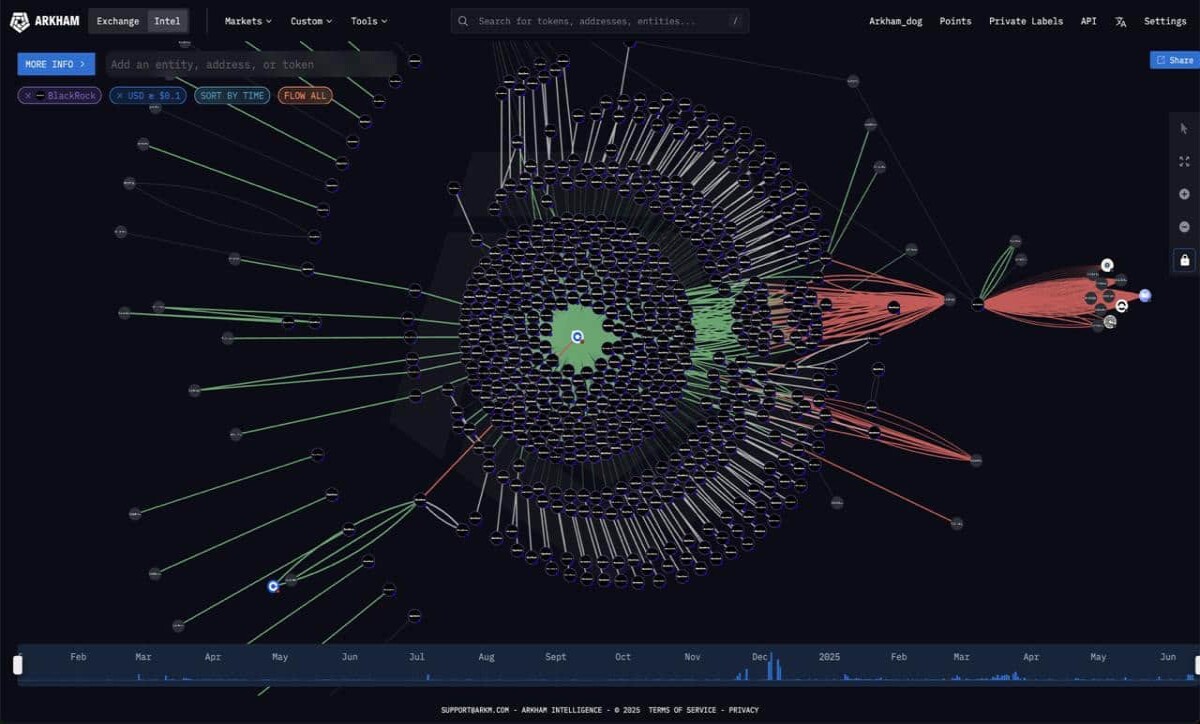The height and width of the screenshot is (724, 1200).
Task: Expand the Markets dropdown
Action: (x=248, y=21)
